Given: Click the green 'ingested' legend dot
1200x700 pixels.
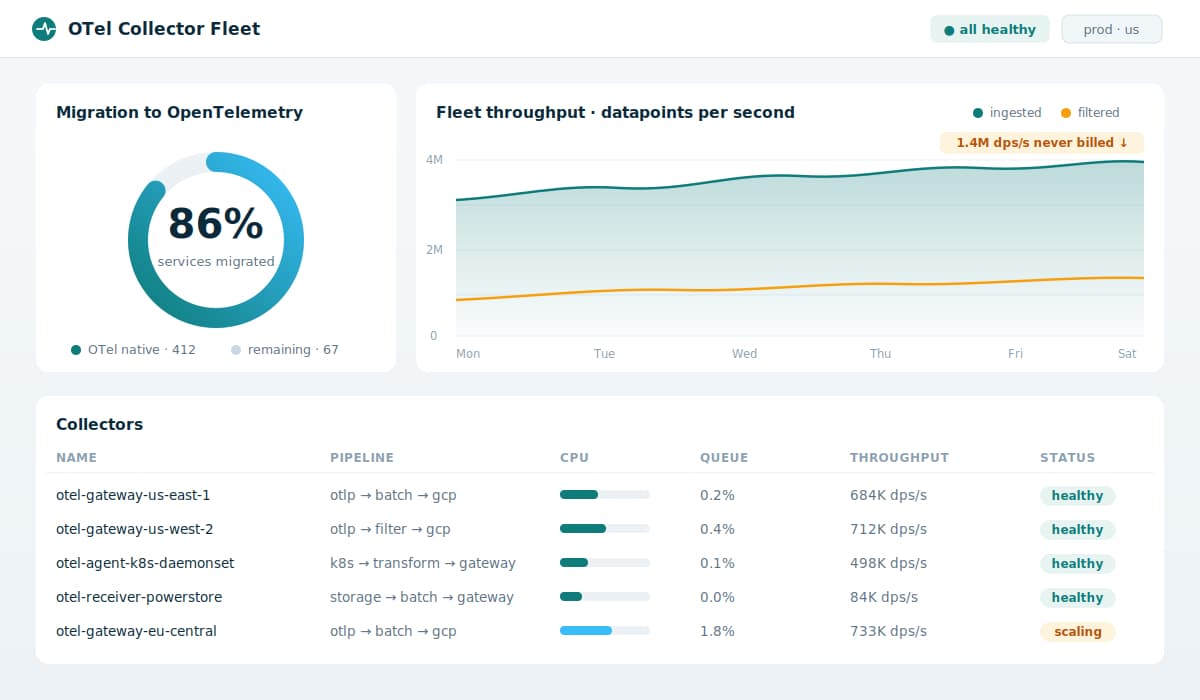Looking at the screenshot, I should pos(978,113).
